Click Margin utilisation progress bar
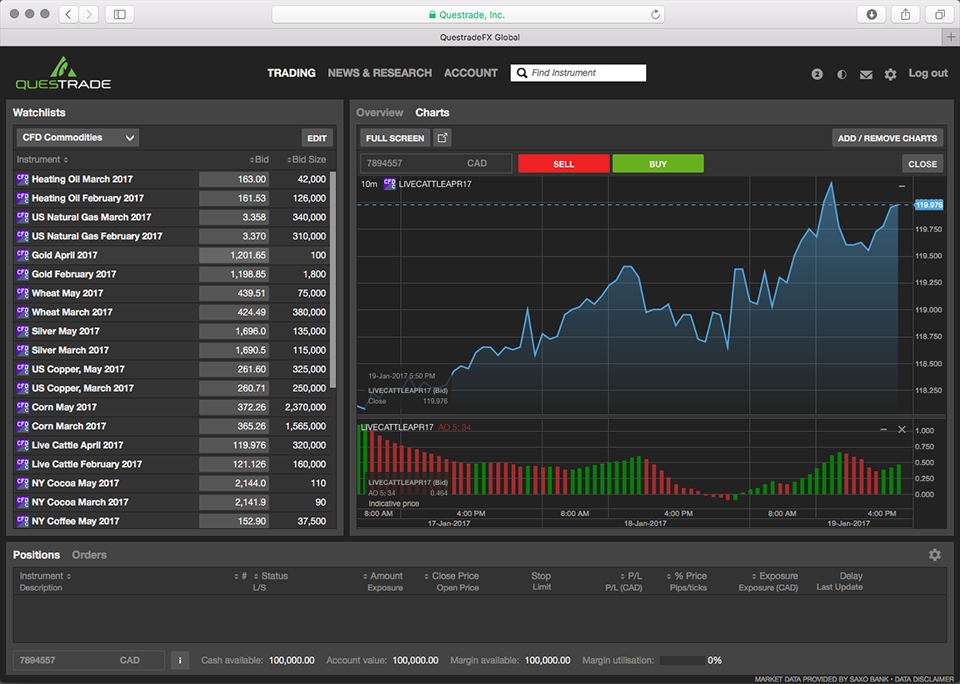The height and width of the screenshot is (684, 960). [681, 661]
